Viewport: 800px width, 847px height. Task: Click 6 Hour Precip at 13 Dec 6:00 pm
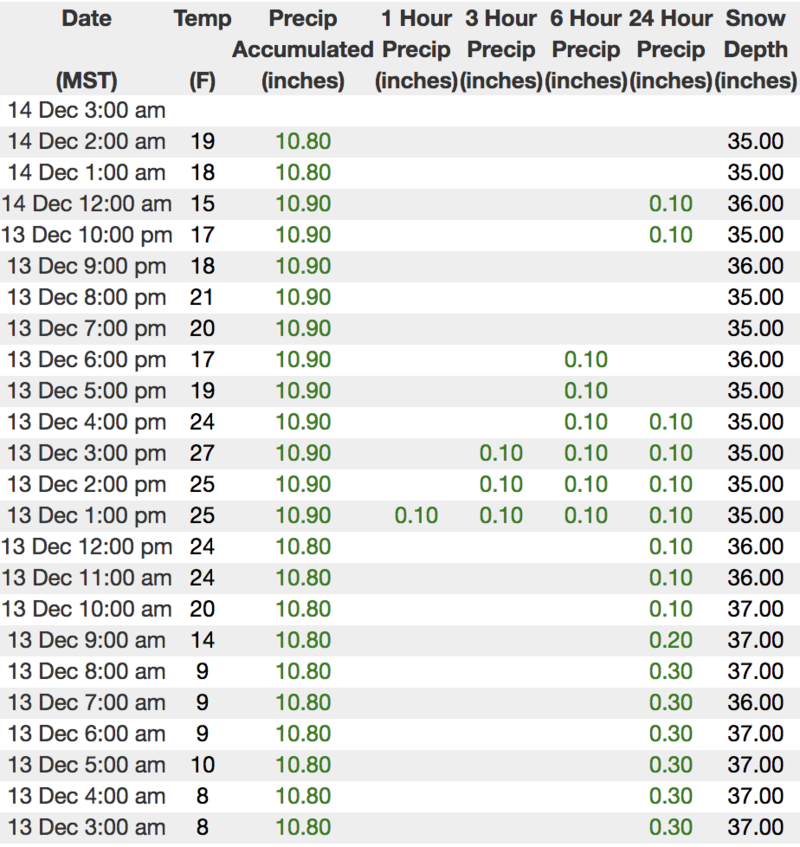pos(586,360)
